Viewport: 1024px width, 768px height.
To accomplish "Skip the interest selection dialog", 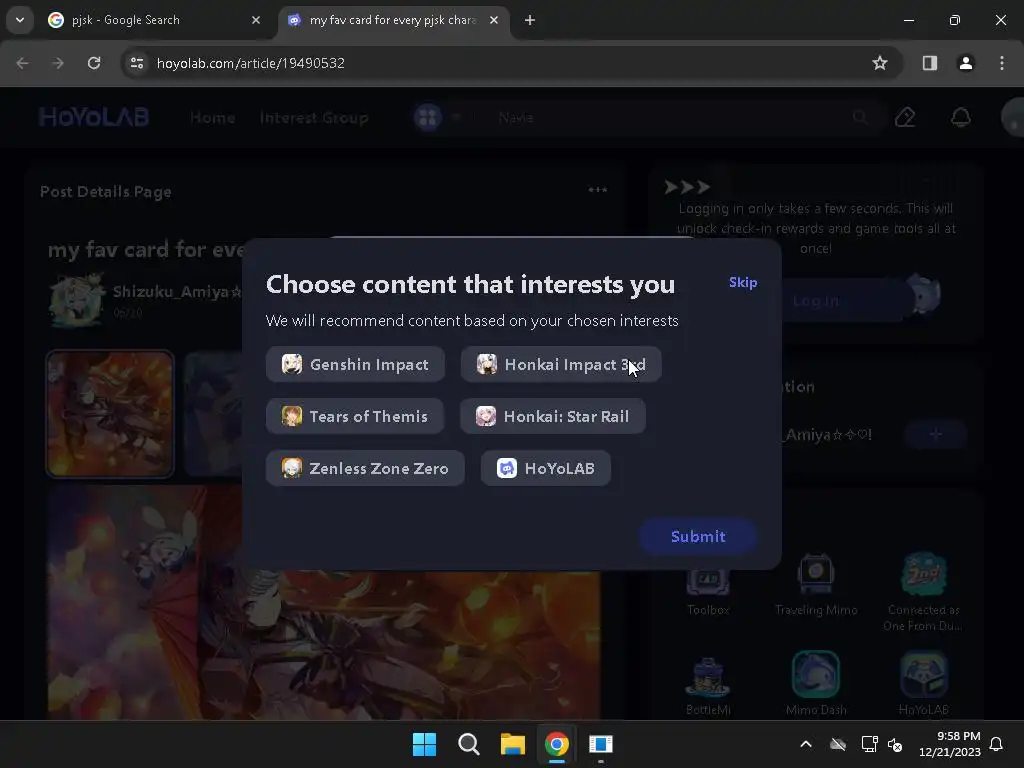I will (743, 282).
